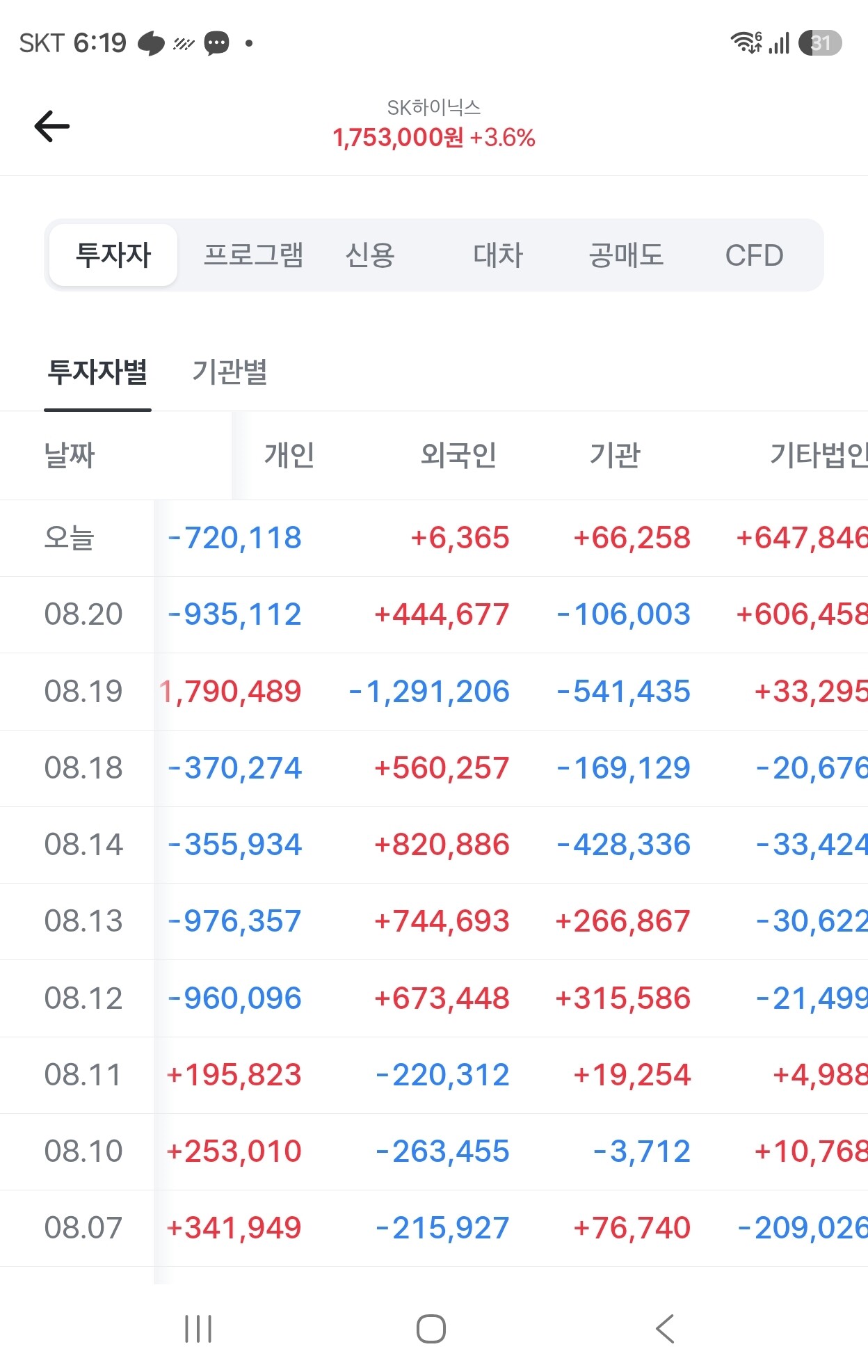
Task: Tap the Android recent apps icon
Action: coord(198,1329)
